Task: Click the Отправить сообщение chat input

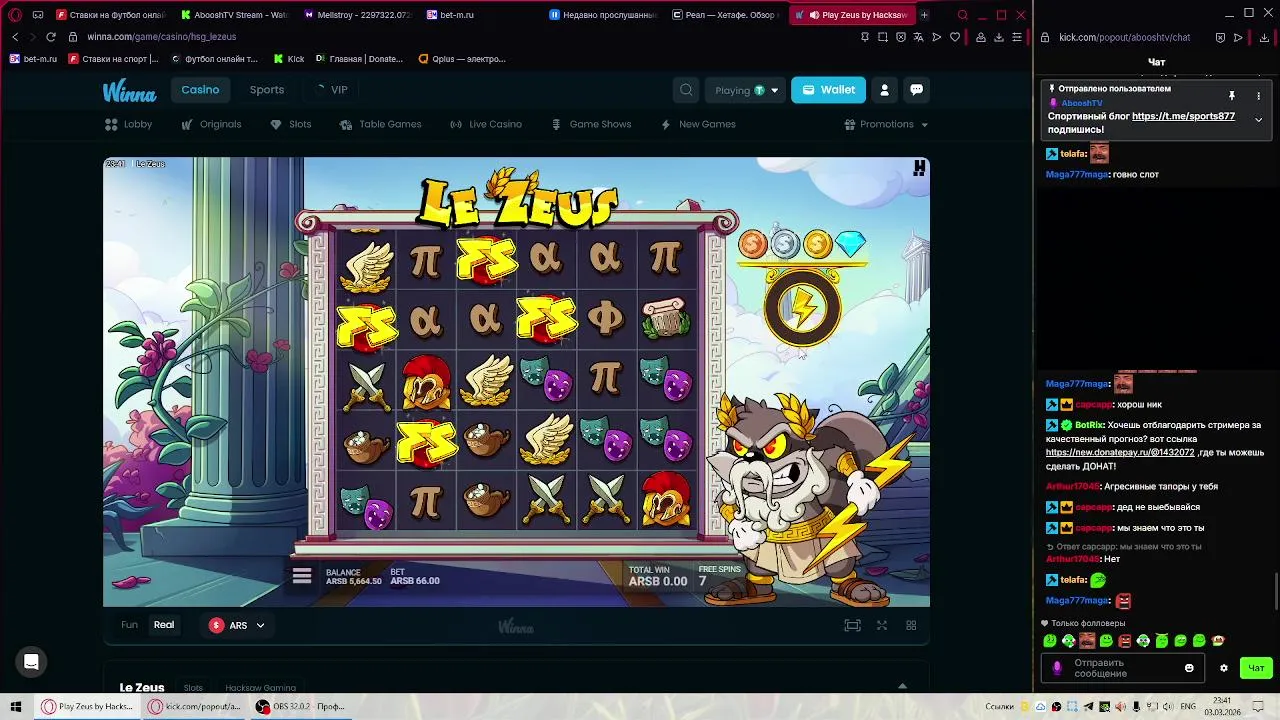Action: coord(1120,668)
